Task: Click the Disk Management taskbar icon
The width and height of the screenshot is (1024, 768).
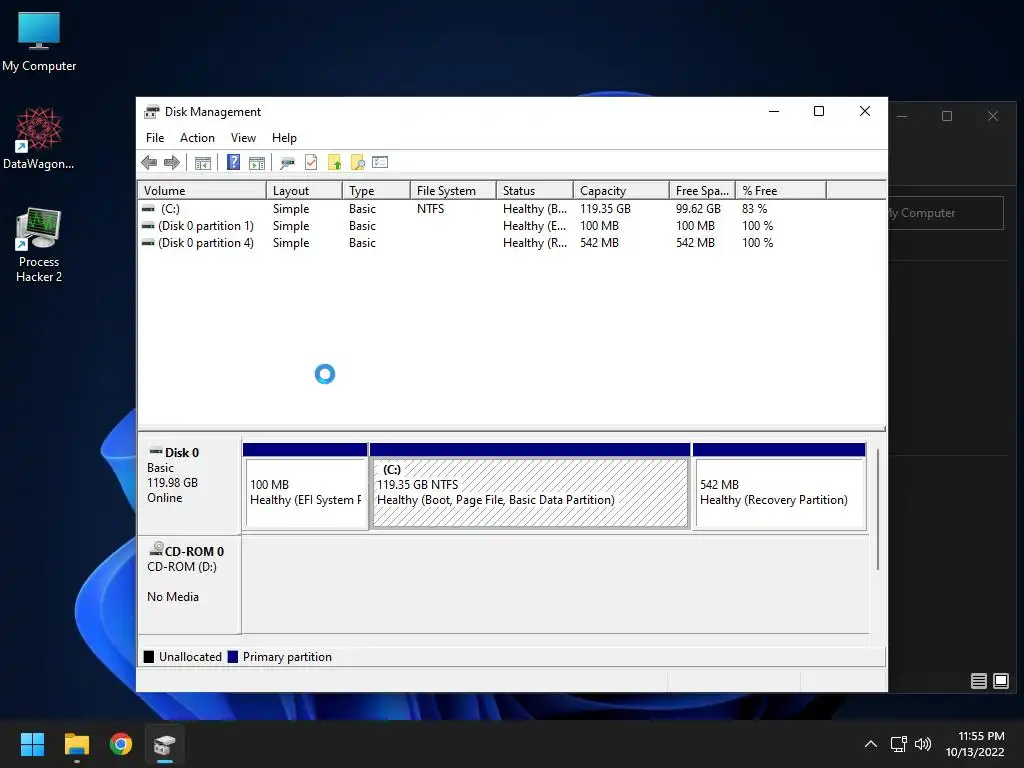Action: [165, 744]
